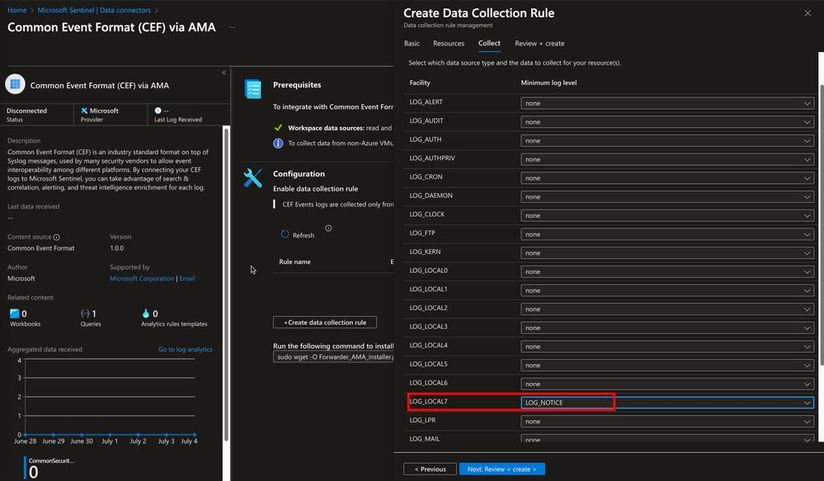Switch to the Review + create tab
The height and width of the screenshot is (481, 824).
click(539, 43)
